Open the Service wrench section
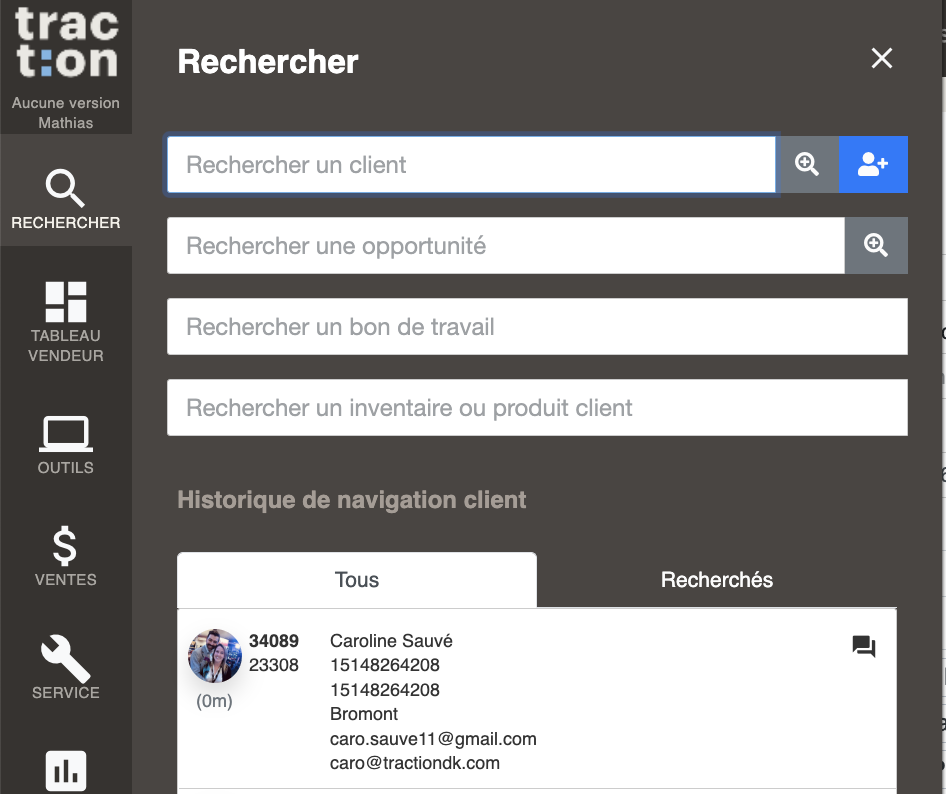Image resolution: width=946 pixels, height=794 pixels. [66, 667]
